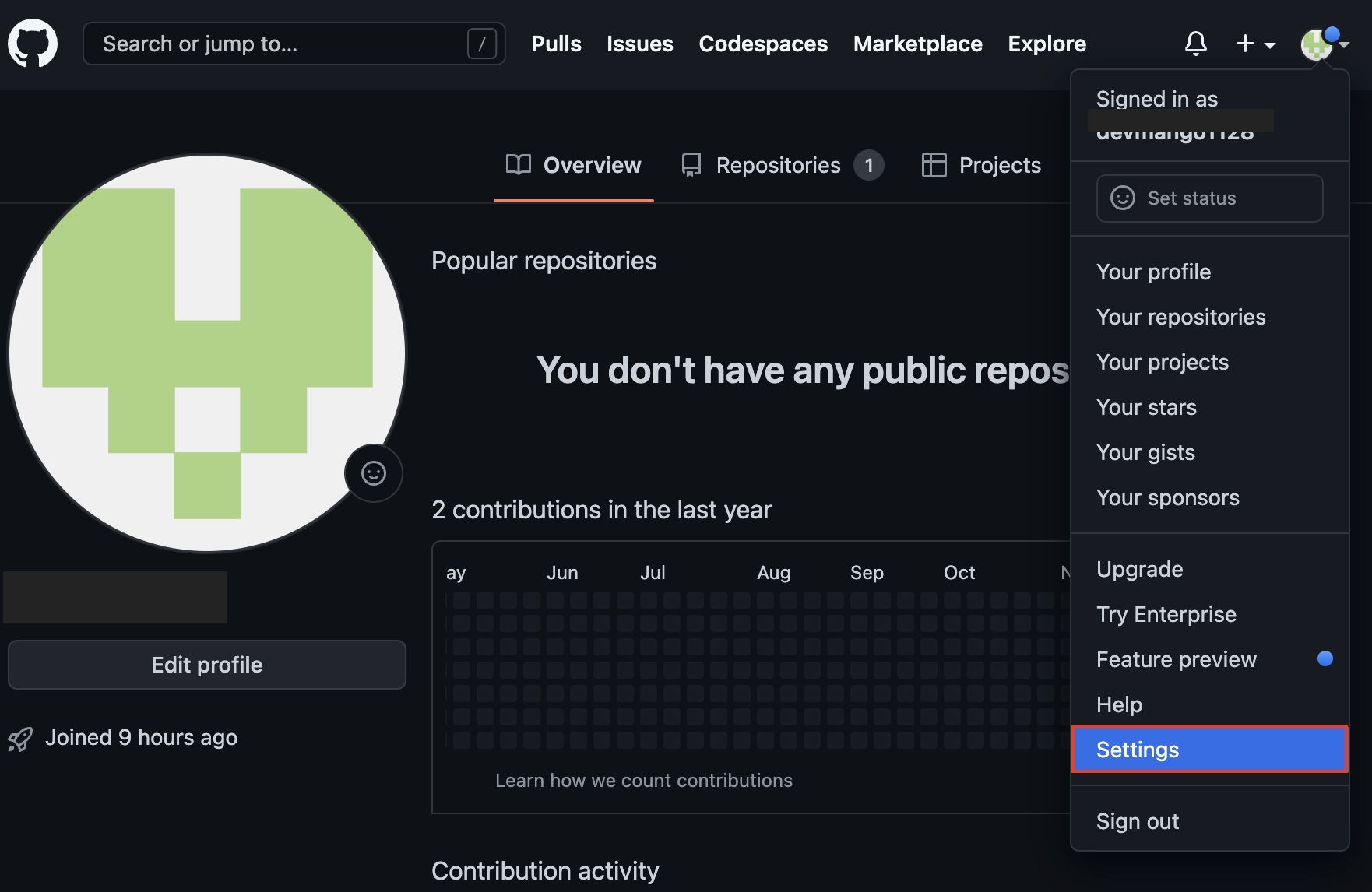
Task: Click the slash shortcut icon in search
Action: pos(481,44)
